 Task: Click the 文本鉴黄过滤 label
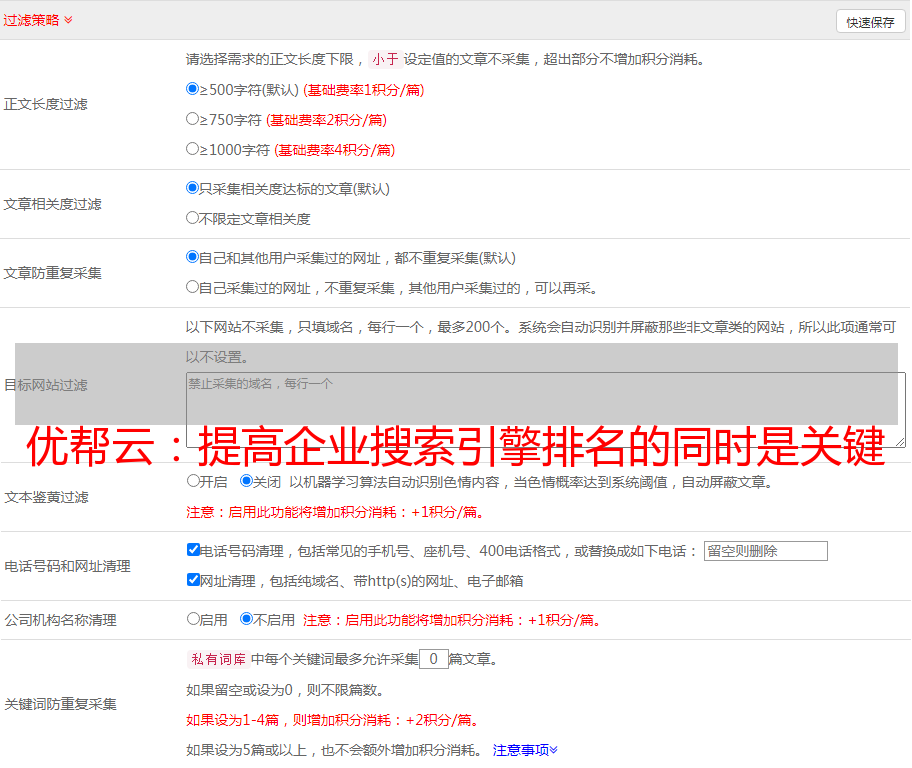pos(47,497)
